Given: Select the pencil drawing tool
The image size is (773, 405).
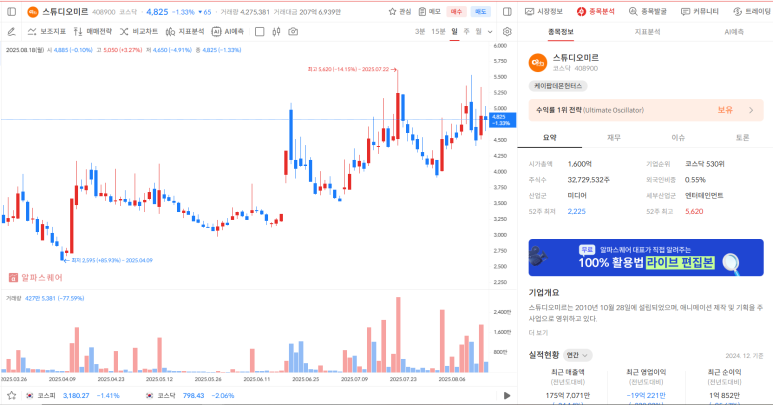Looking at the screenshot, I should click(12, 32).
